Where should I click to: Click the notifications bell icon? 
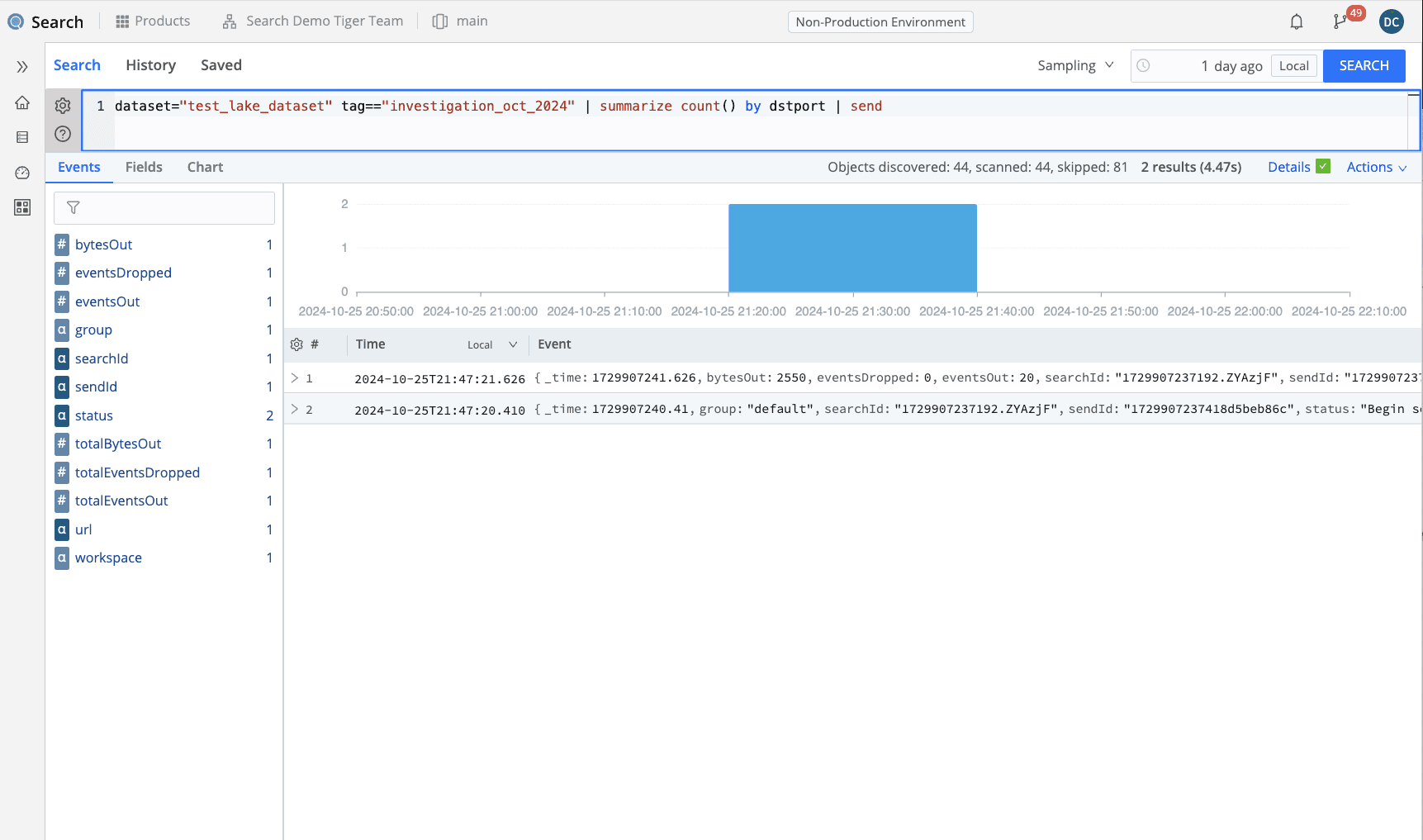(1296, 22)
